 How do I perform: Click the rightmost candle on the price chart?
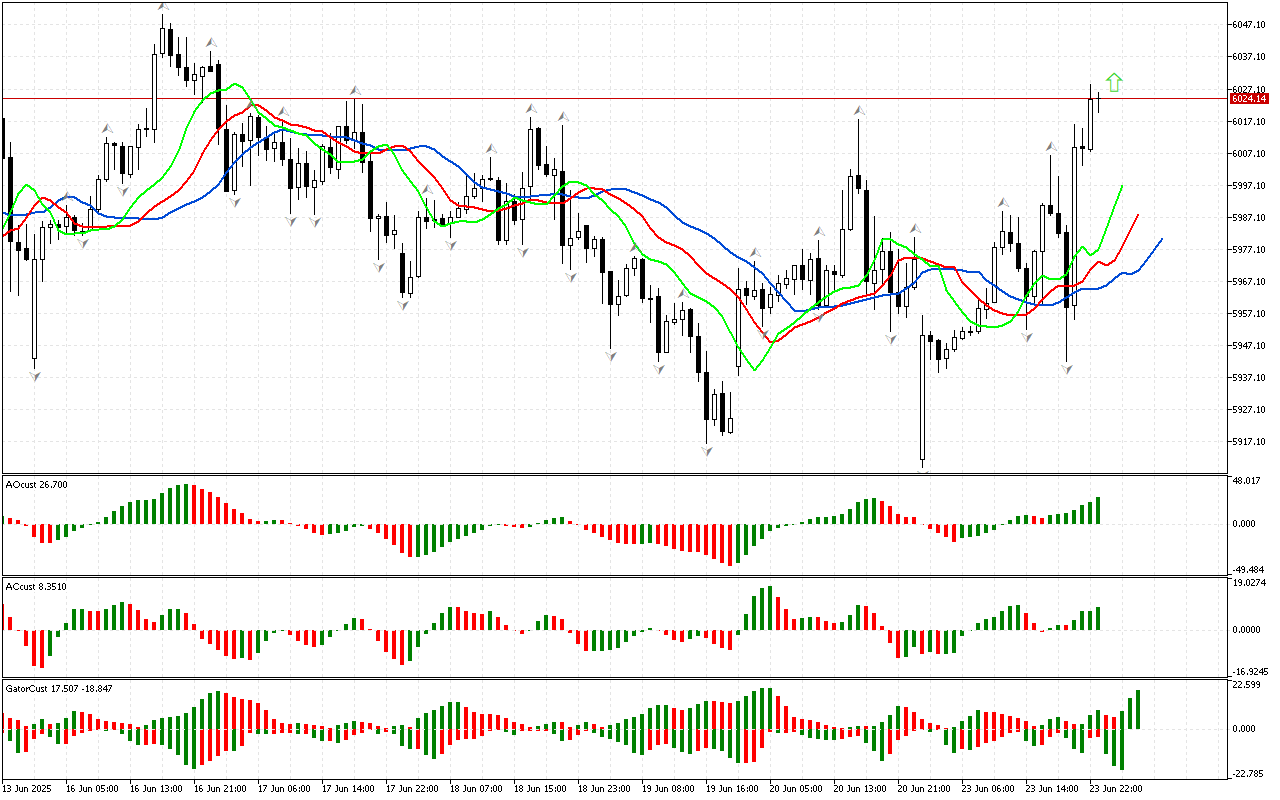(1098, 102)
